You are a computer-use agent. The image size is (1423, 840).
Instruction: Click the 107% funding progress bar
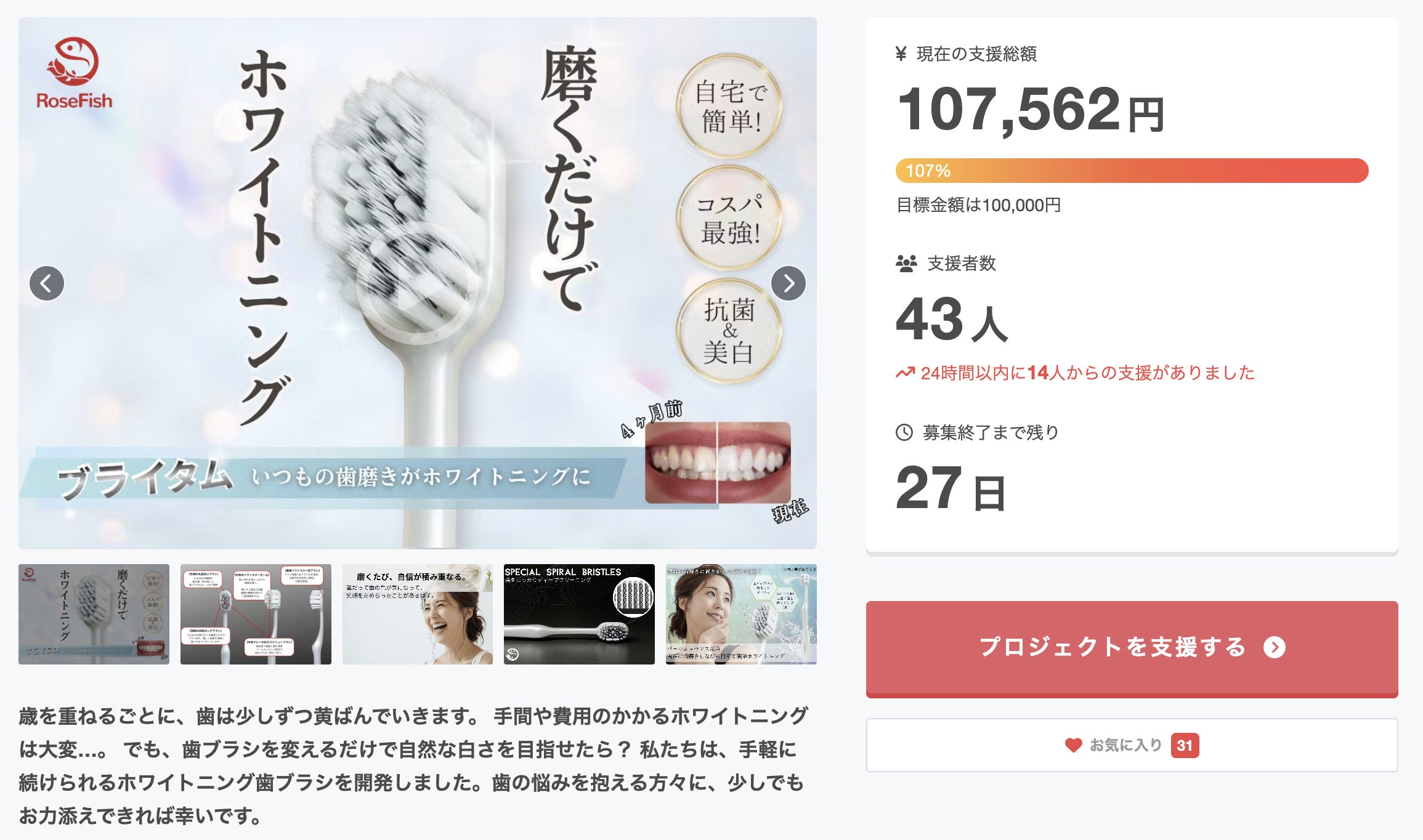coord(1132,171)
